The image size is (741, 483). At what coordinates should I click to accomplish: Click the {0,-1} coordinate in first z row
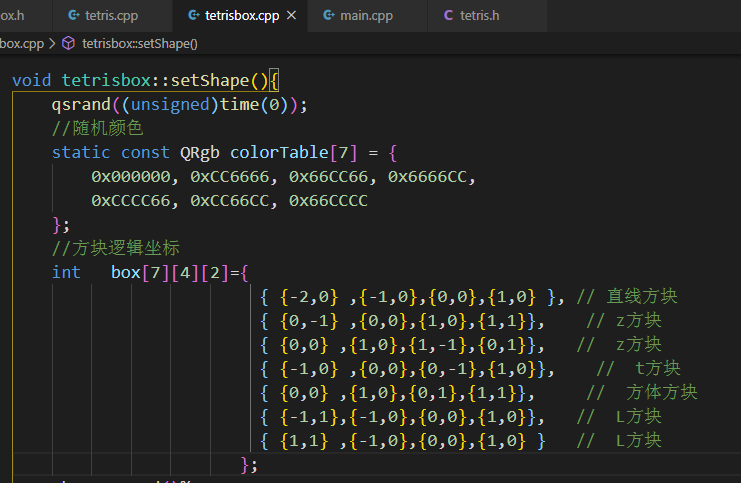pyautogui.click(x=309, y=321)
